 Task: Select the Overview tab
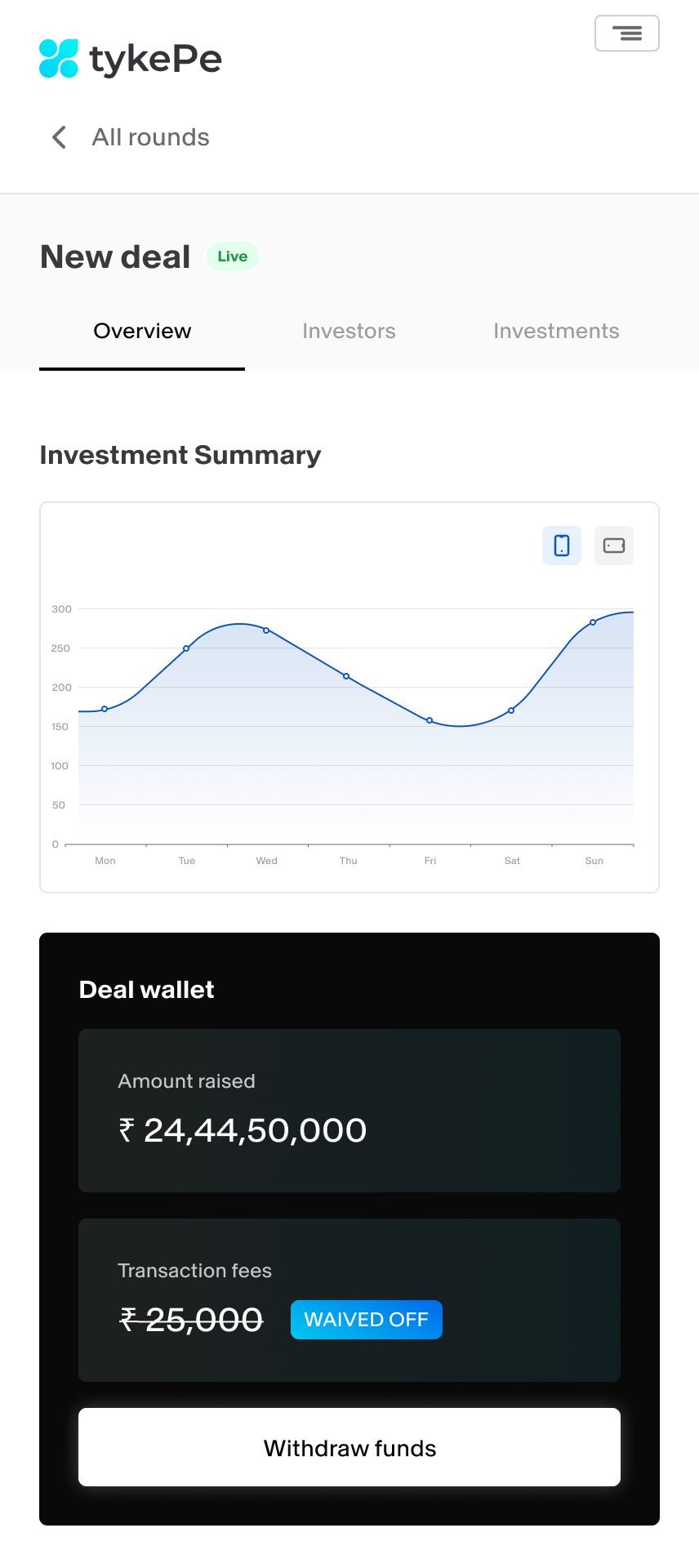click(142, 331)
